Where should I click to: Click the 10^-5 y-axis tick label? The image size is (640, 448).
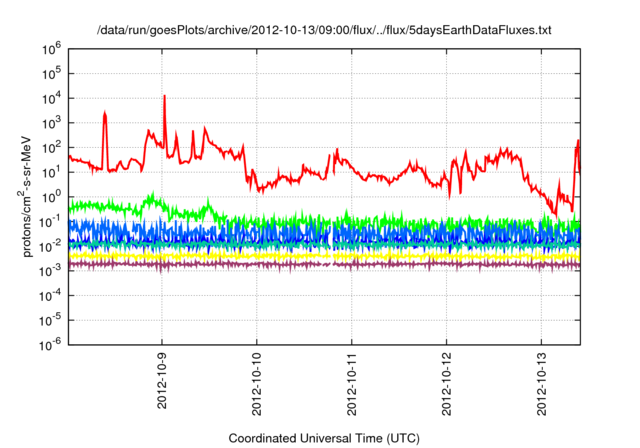click(x=50, y=320)
